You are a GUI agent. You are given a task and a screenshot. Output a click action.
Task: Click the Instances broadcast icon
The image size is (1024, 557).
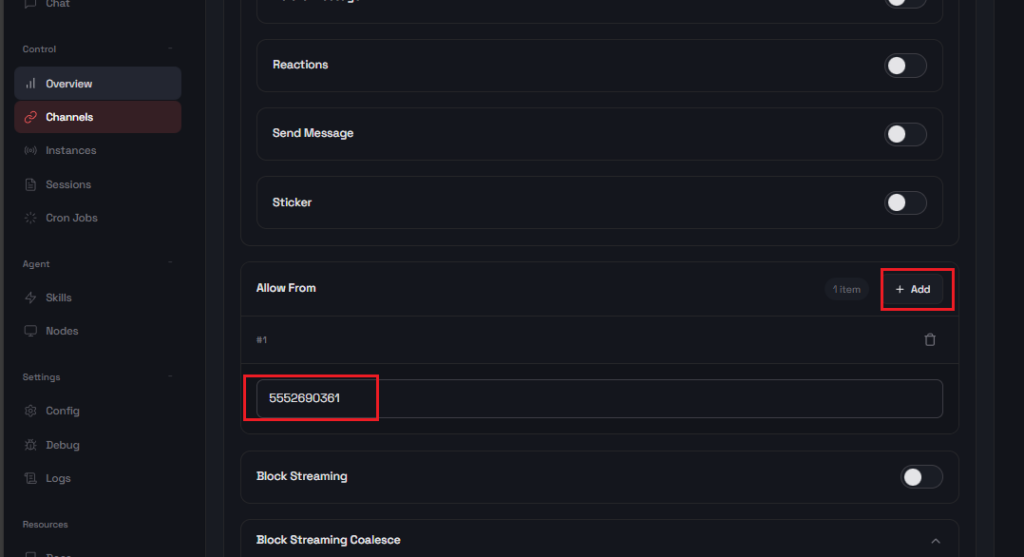click(30, 151)
